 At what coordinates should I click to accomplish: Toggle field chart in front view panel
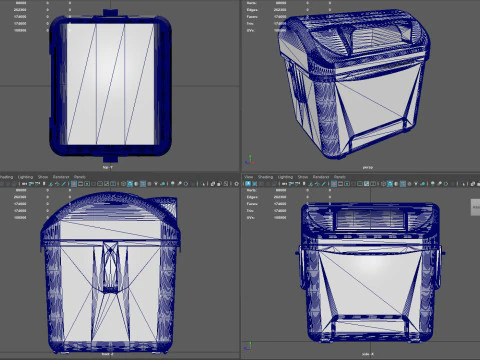click(100, 184)
